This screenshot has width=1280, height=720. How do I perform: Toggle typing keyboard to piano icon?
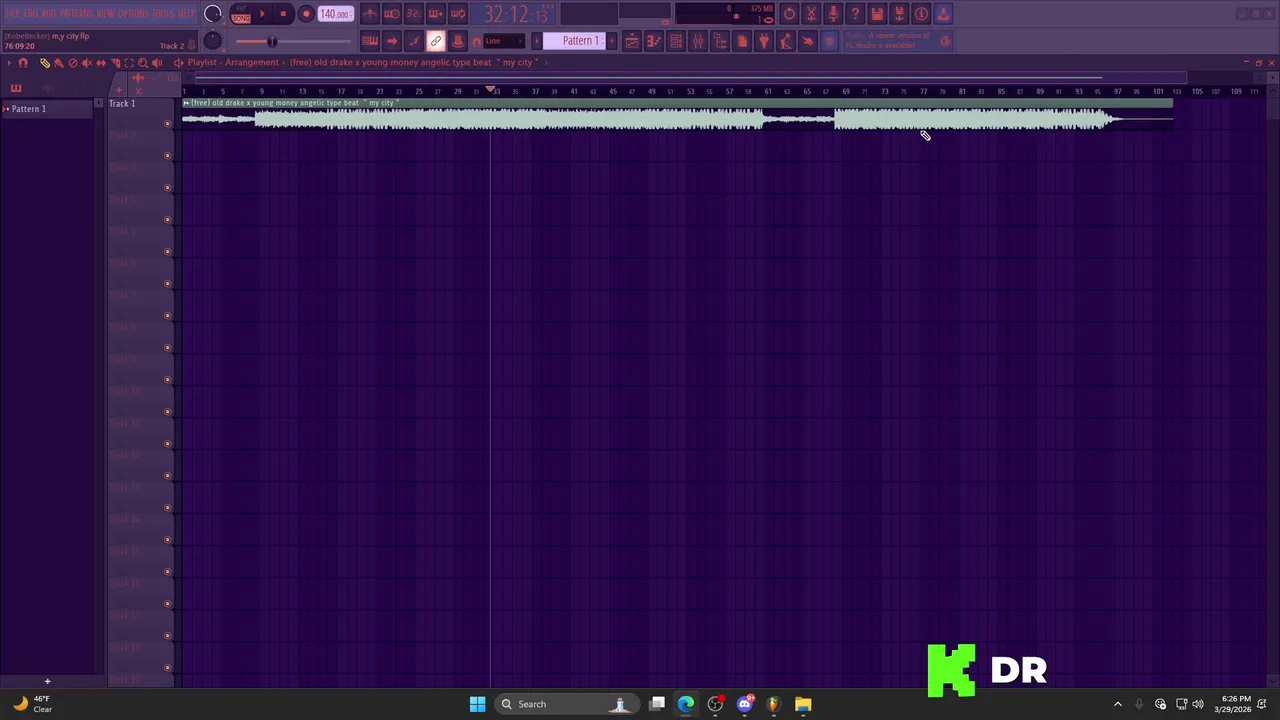[370, 41]
